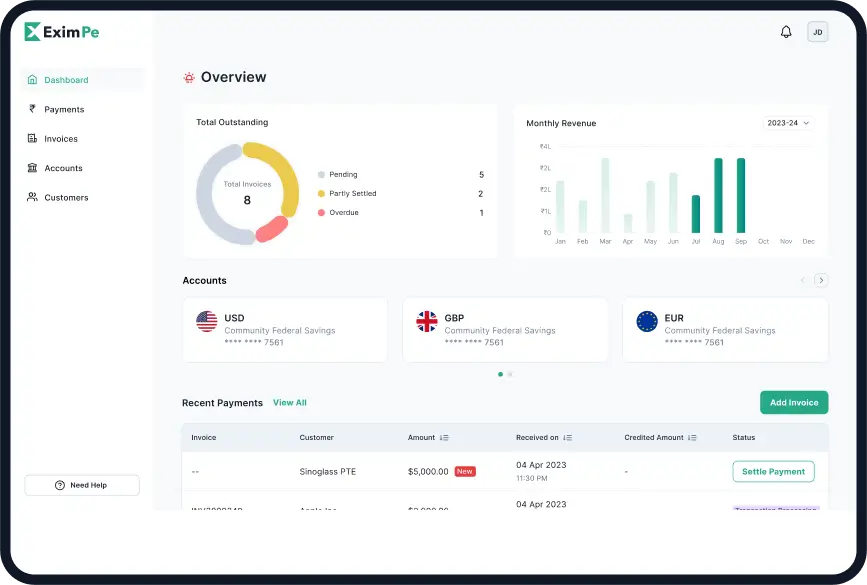Sort payments by Received on icon
The image size is (867, 585).
pos(567,437)
